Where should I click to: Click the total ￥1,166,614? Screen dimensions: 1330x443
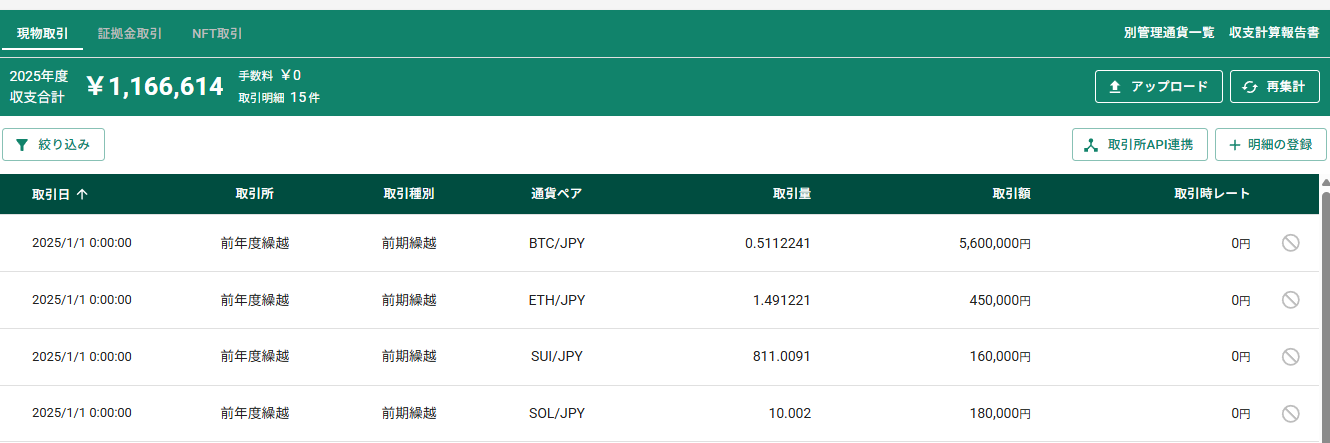tap(155, 87)
